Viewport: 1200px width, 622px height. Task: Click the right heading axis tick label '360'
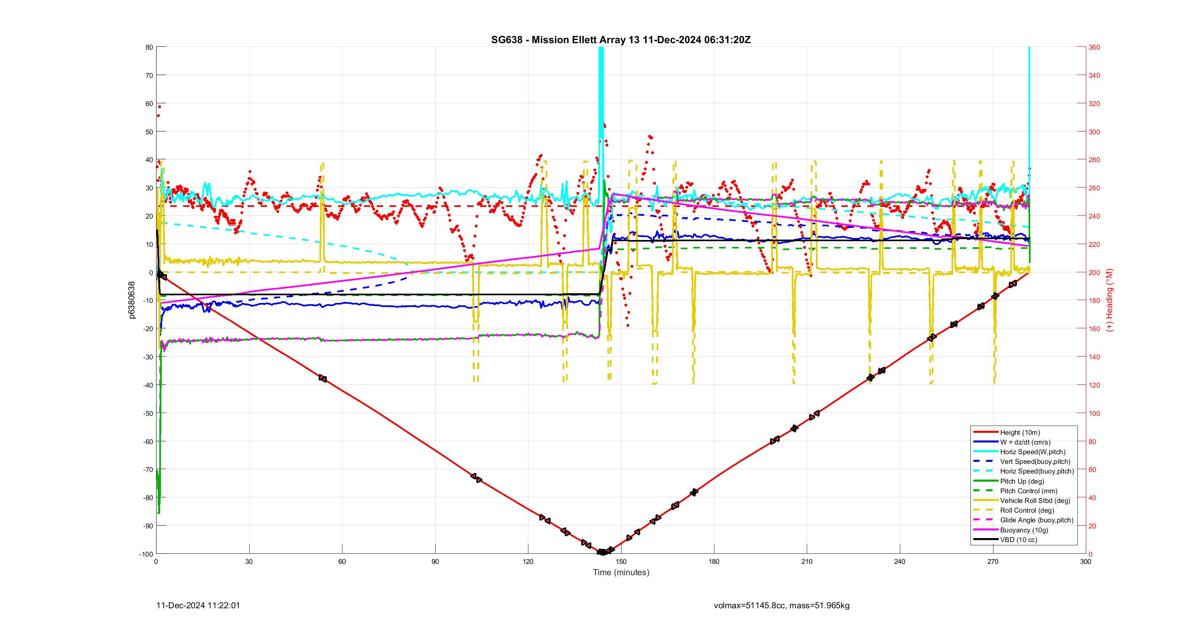point(1095,47)
